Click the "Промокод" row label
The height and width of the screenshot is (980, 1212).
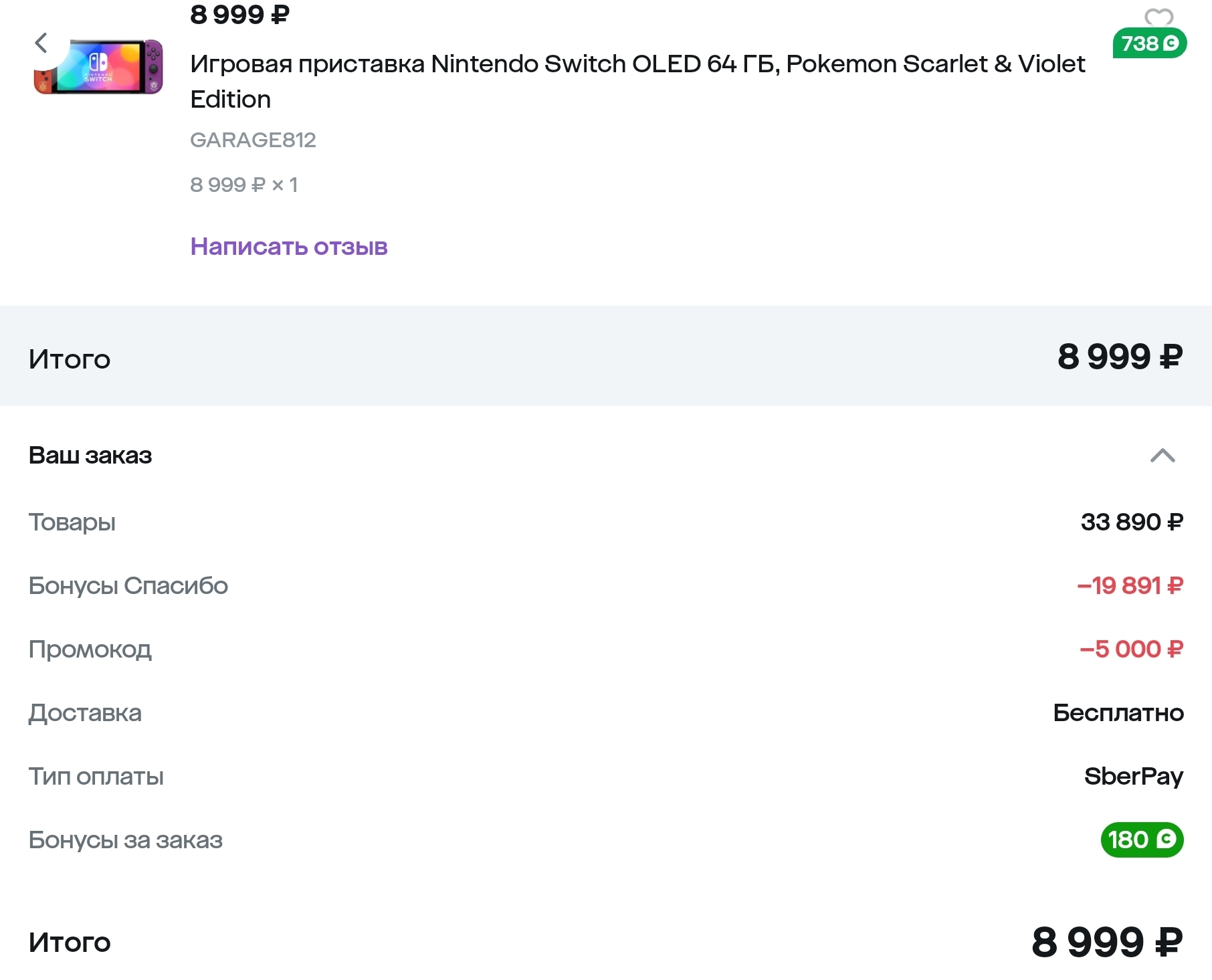click(x=90, y=649)
